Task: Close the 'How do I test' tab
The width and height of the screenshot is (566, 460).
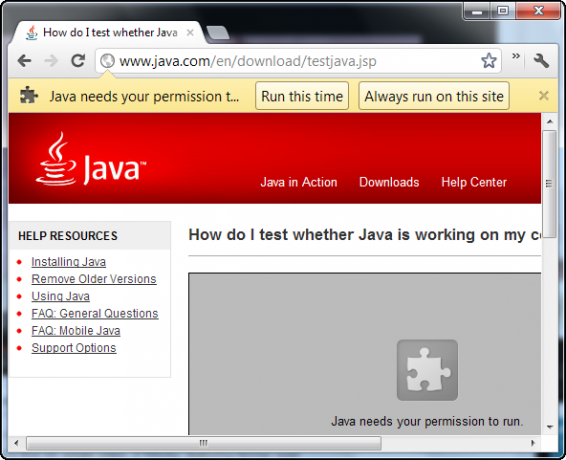Action: (190, 33)
